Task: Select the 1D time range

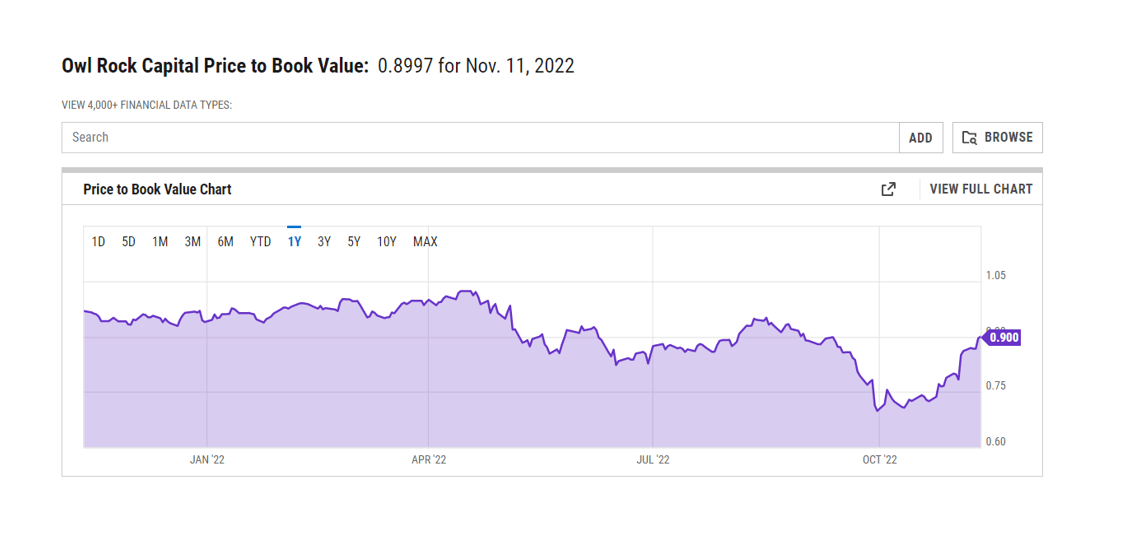Action: pos(98,242)
